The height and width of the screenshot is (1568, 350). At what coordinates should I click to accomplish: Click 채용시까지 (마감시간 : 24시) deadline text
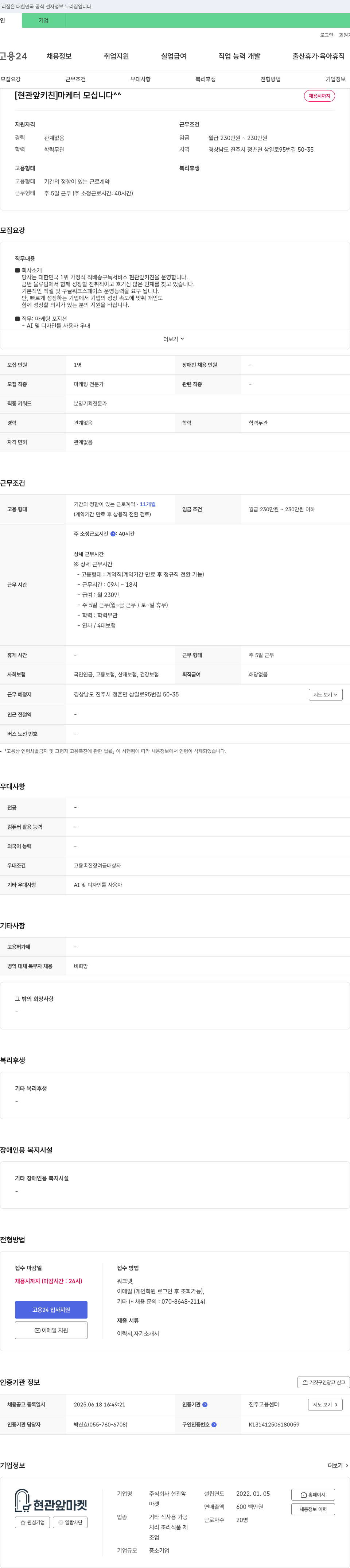pos(49,1281)
